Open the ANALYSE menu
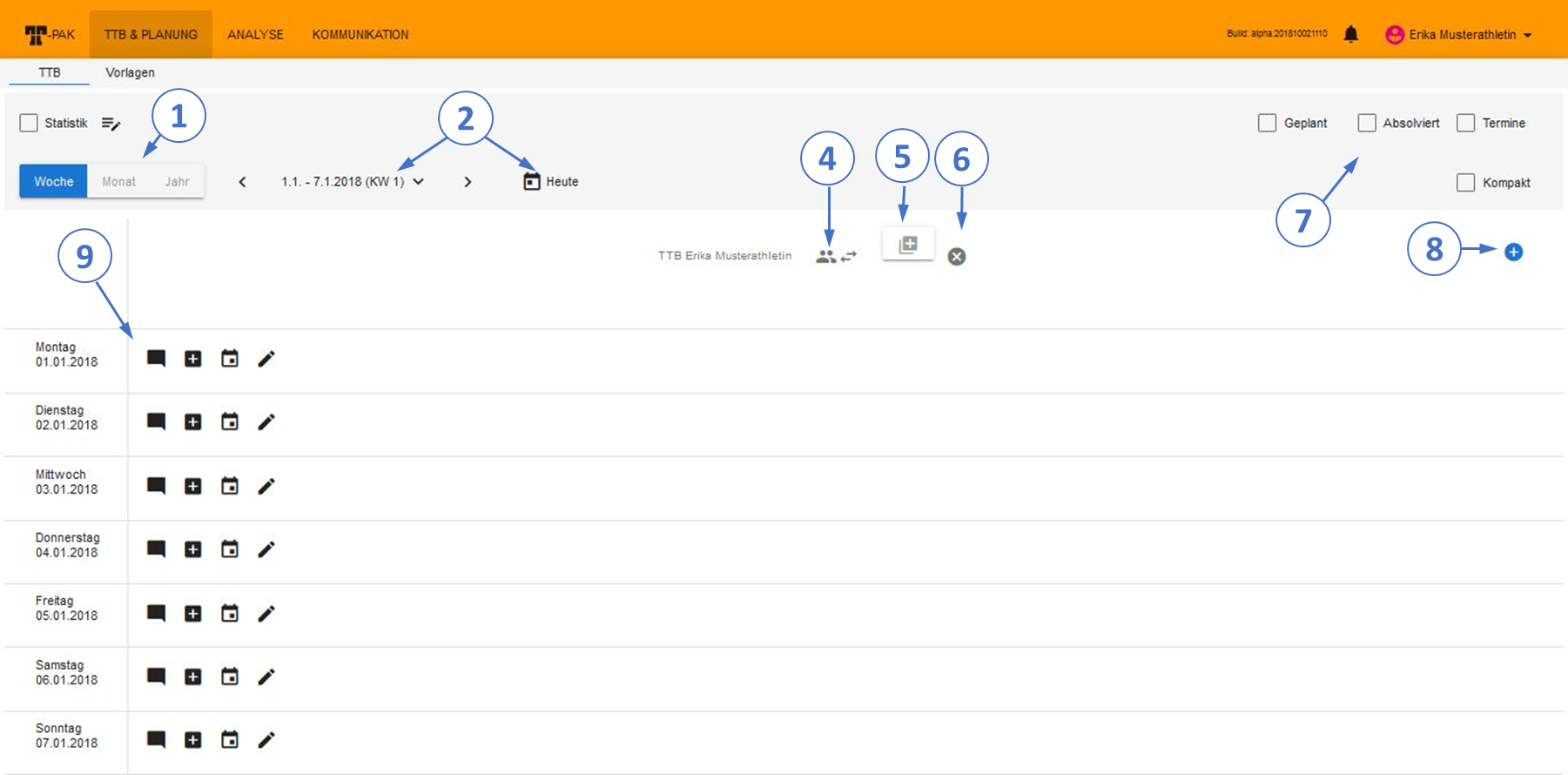Viewport: 1568px width, 775px height. pos(255,35)
